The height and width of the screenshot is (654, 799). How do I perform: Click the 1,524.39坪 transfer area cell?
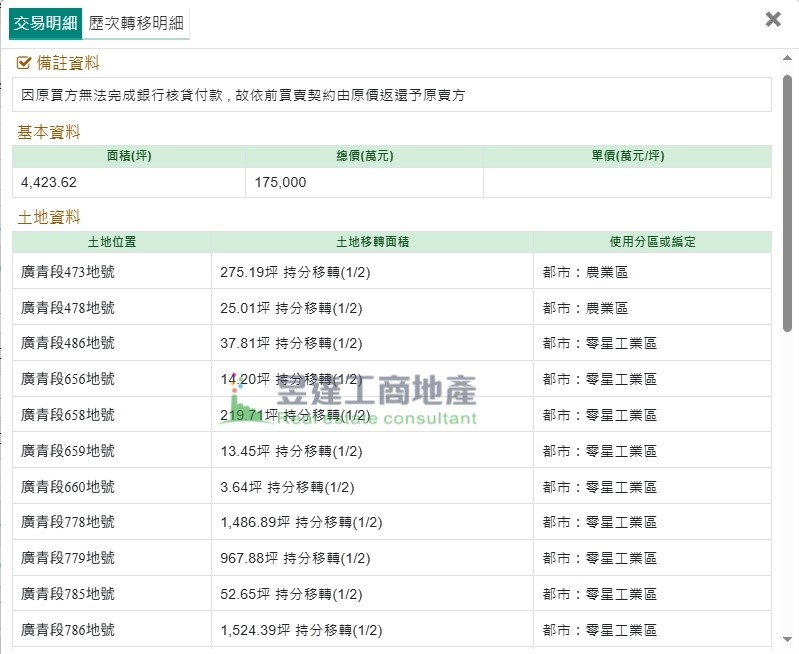(x=301, y=630)
